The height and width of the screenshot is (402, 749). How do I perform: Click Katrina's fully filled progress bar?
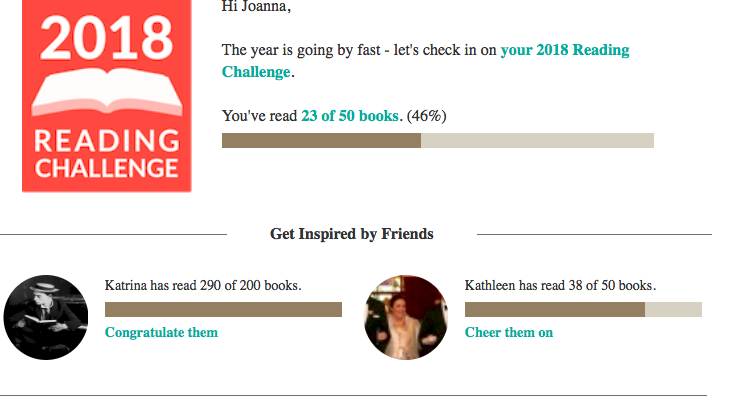[x=223, y=309]
